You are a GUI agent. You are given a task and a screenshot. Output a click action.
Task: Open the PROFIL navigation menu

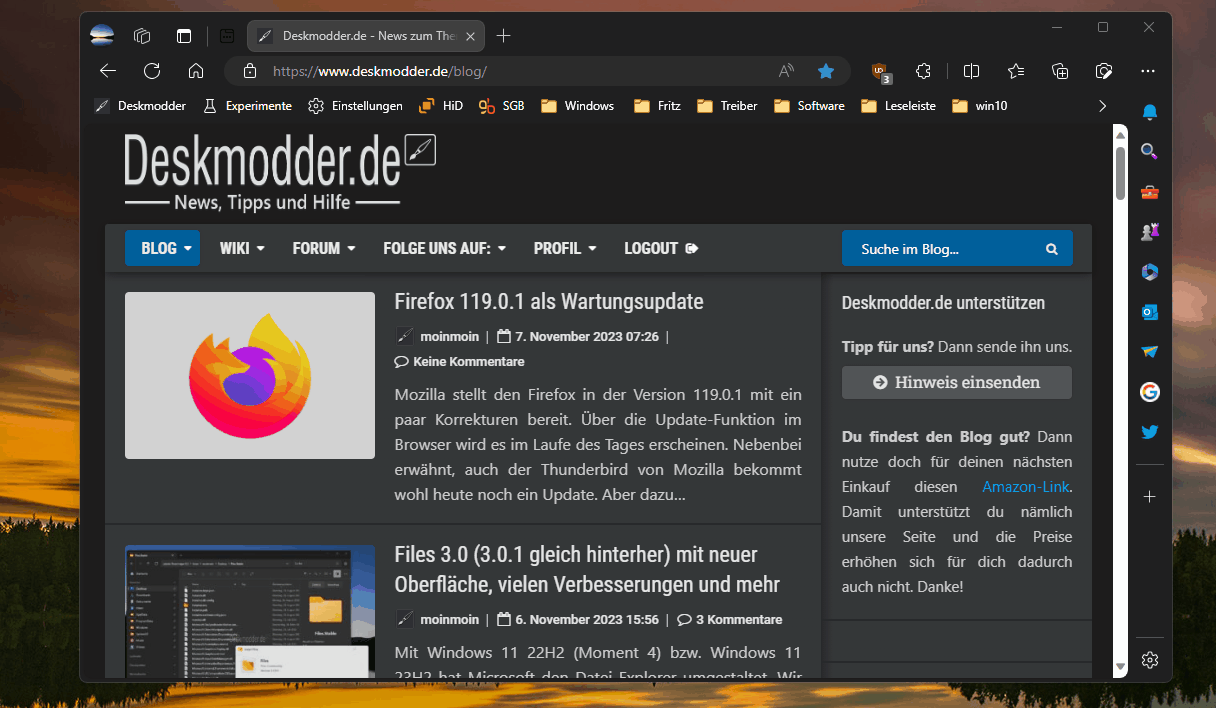pos(565,248)
